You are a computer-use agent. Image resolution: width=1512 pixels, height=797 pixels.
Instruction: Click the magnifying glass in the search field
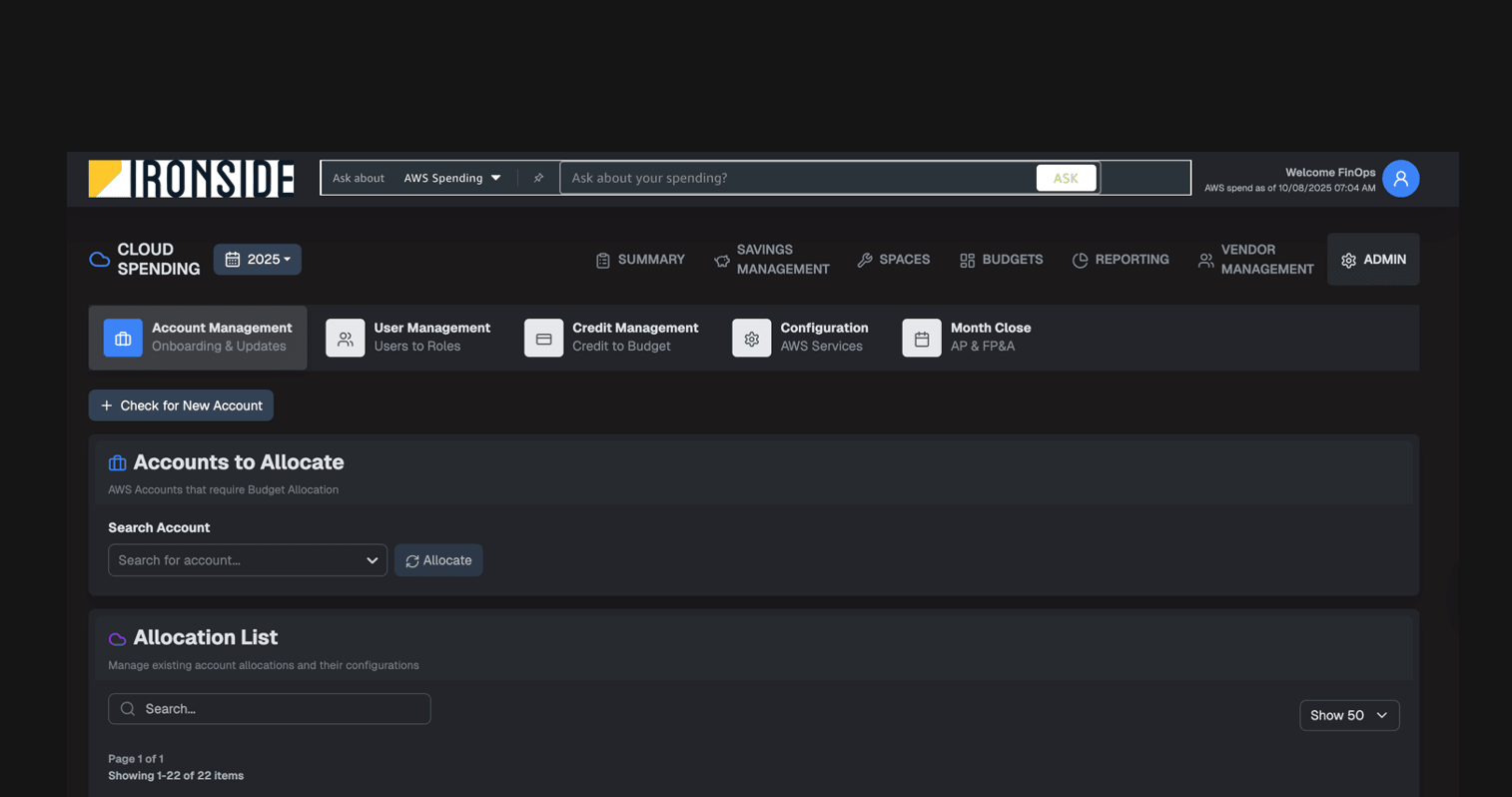(127, 708)
